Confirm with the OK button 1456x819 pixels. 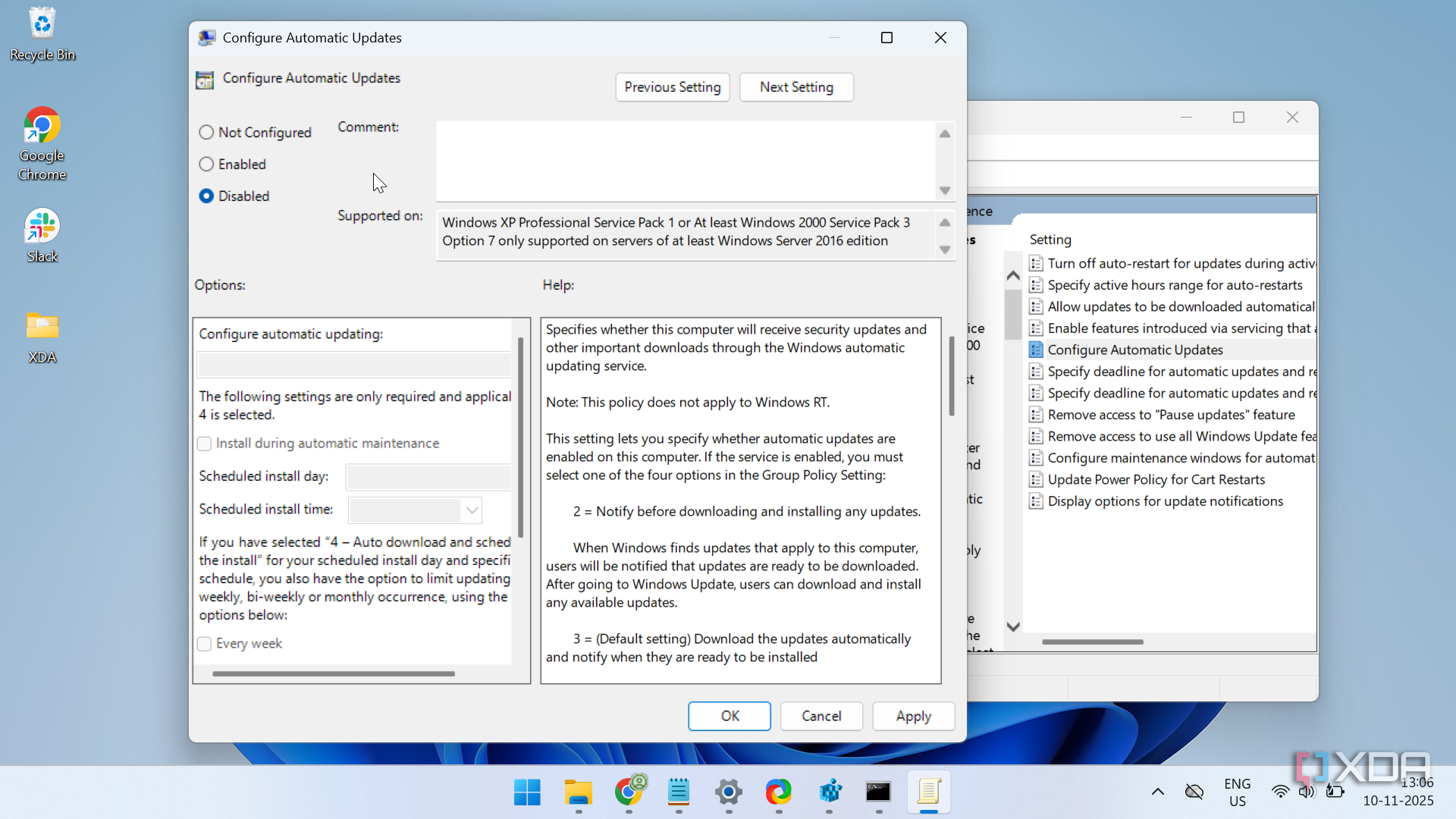coord(730,716)
